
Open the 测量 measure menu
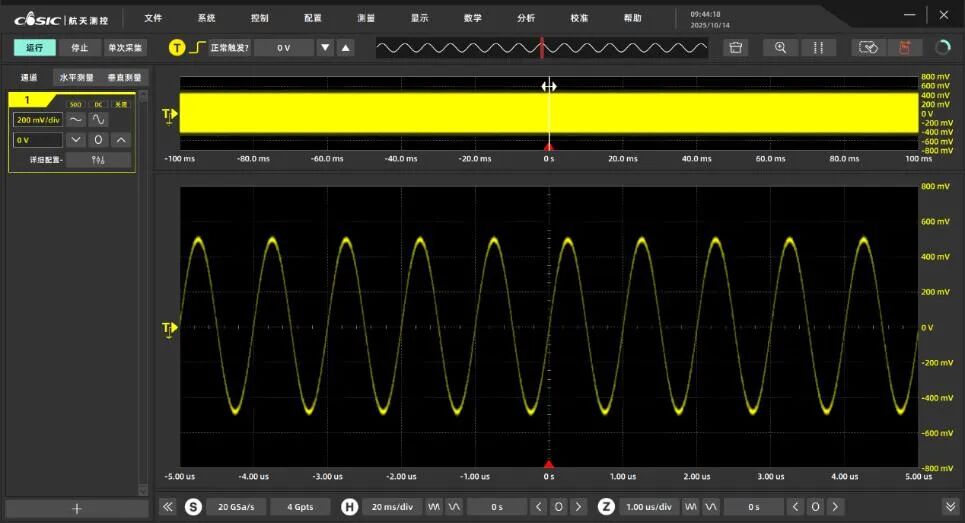(x=366, y=18)
